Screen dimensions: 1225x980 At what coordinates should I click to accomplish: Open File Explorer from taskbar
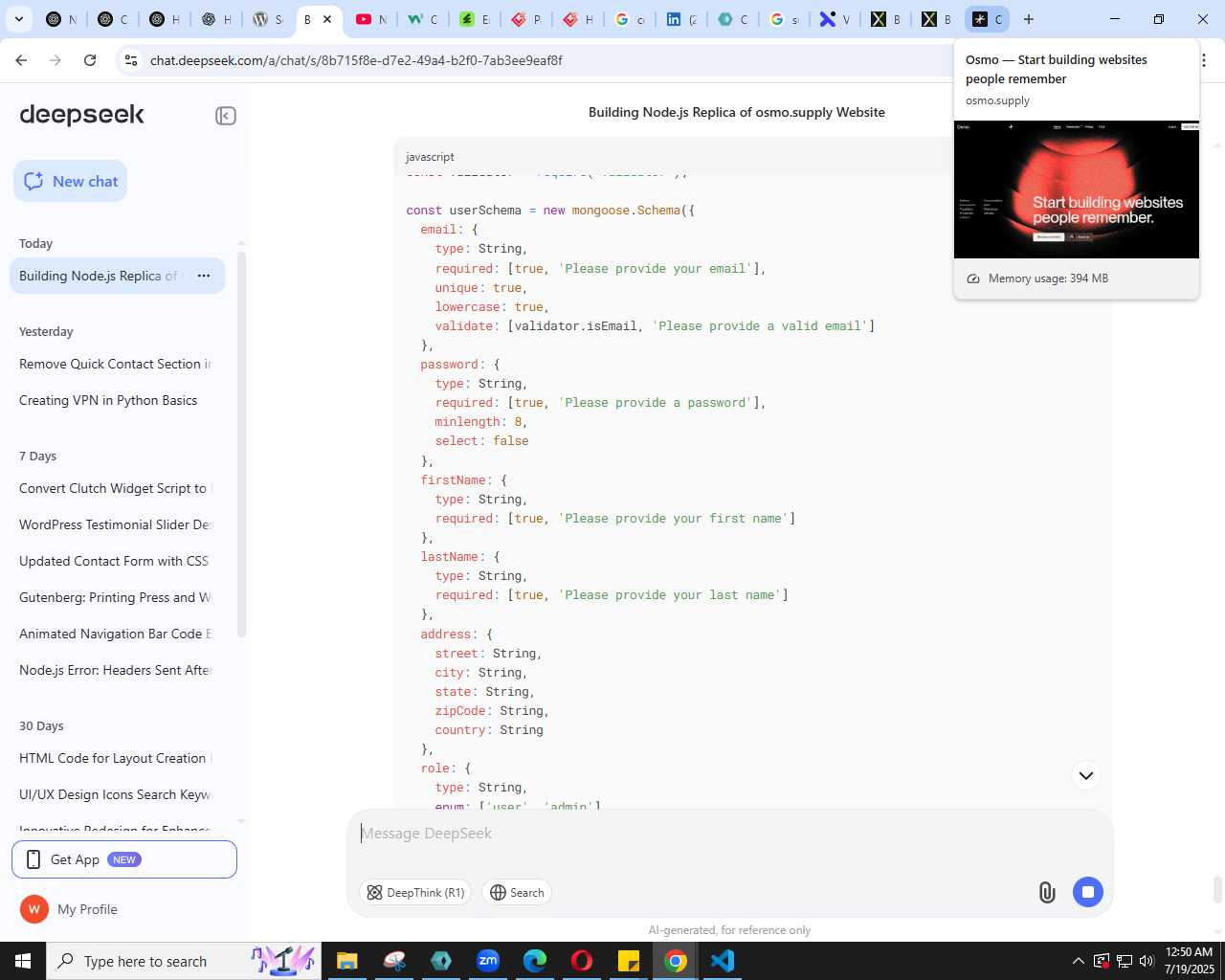tap(346, 961)
